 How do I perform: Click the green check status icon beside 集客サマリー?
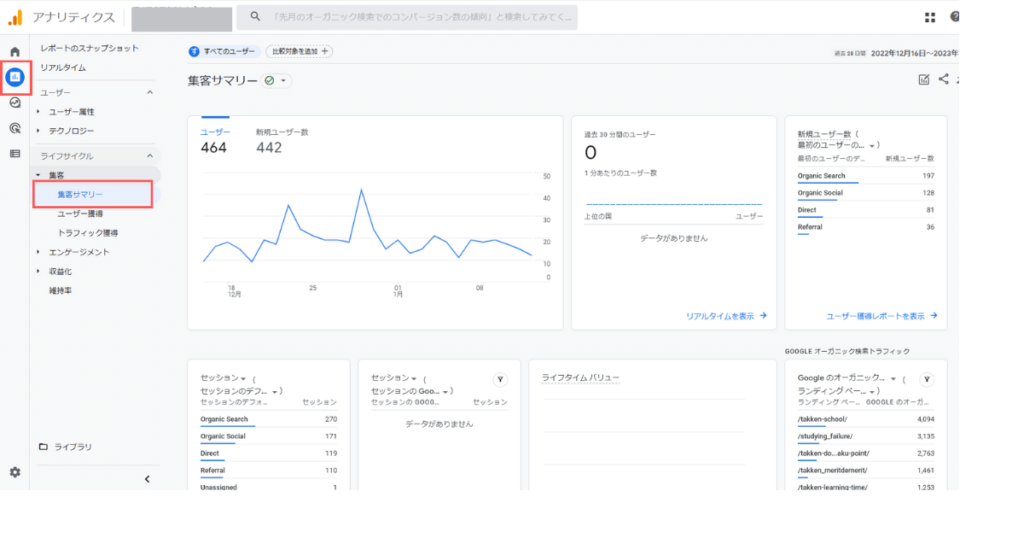(x=269, y=80)
